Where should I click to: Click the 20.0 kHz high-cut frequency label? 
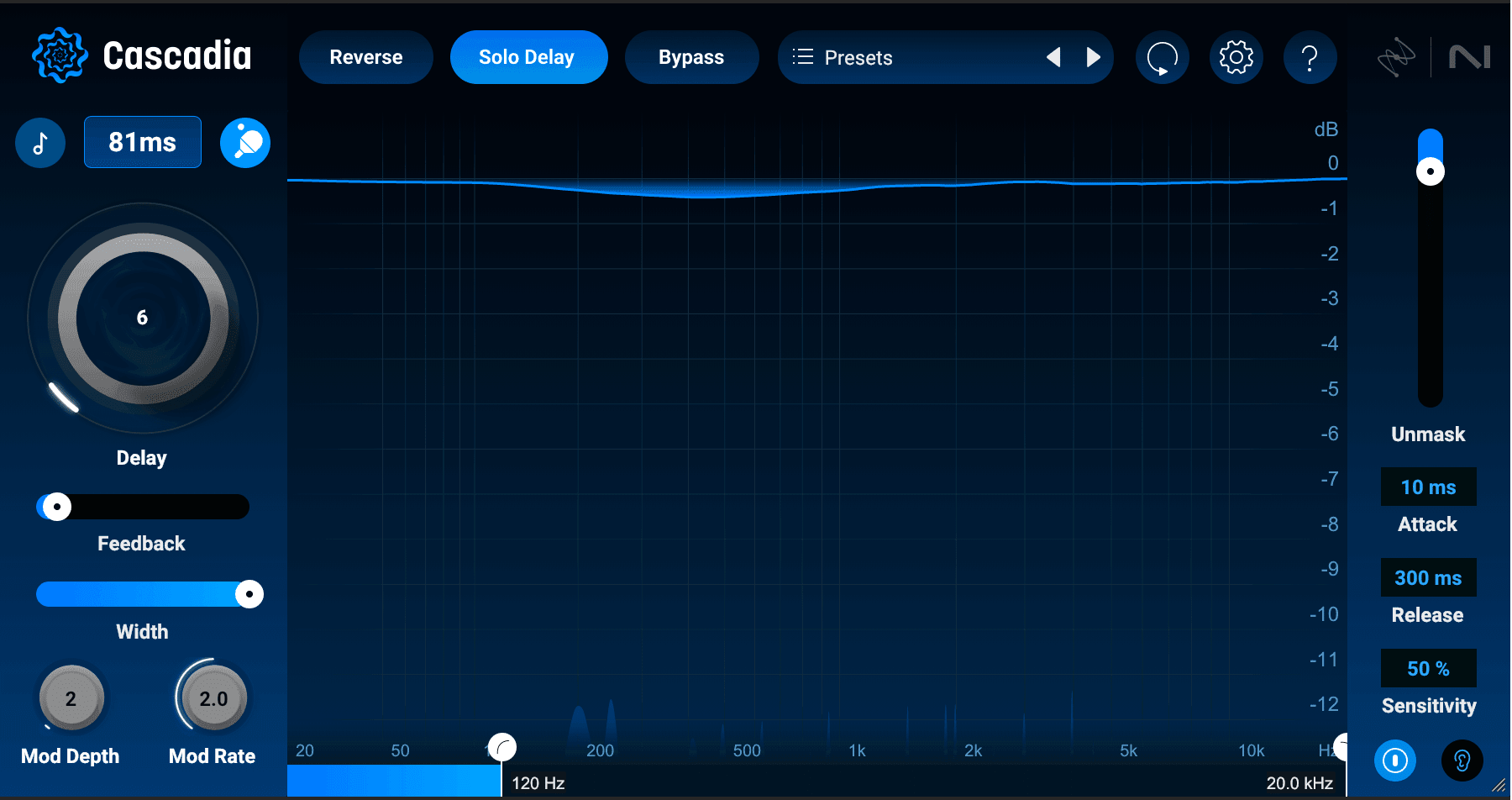coord(1299,783)
